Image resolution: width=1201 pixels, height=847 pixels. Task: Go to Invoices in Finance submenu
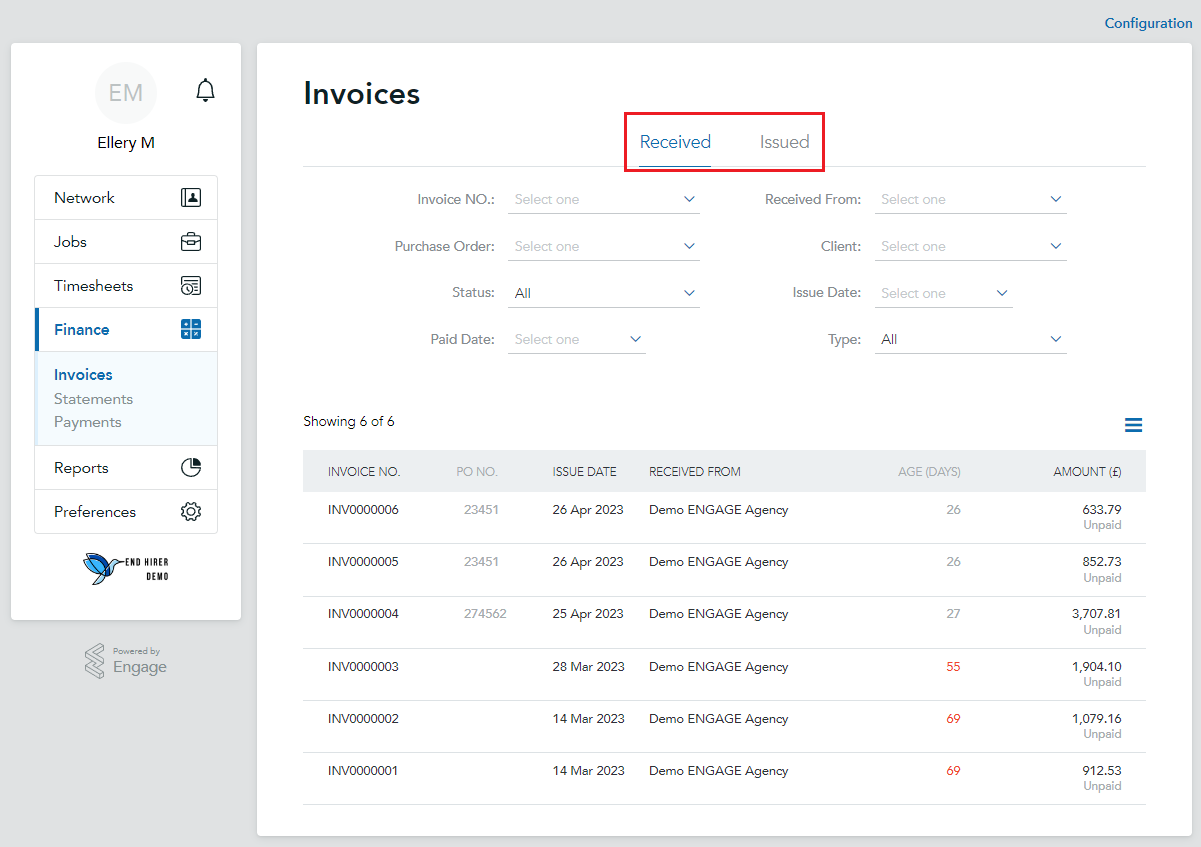(x=83, y=375)
